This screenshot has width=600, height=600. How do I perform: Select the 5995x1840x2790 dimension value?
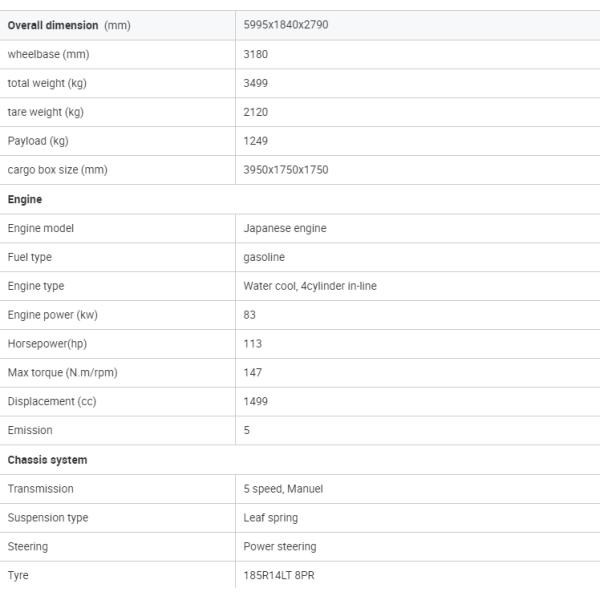tap(286, 25)
